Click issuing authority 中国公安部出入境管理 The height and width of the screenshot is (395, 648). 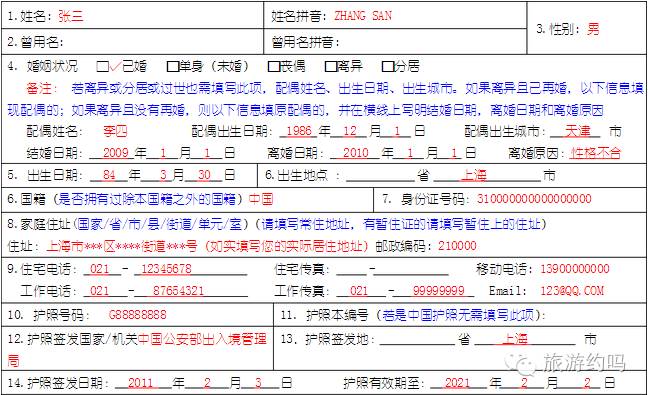[202, 339]
